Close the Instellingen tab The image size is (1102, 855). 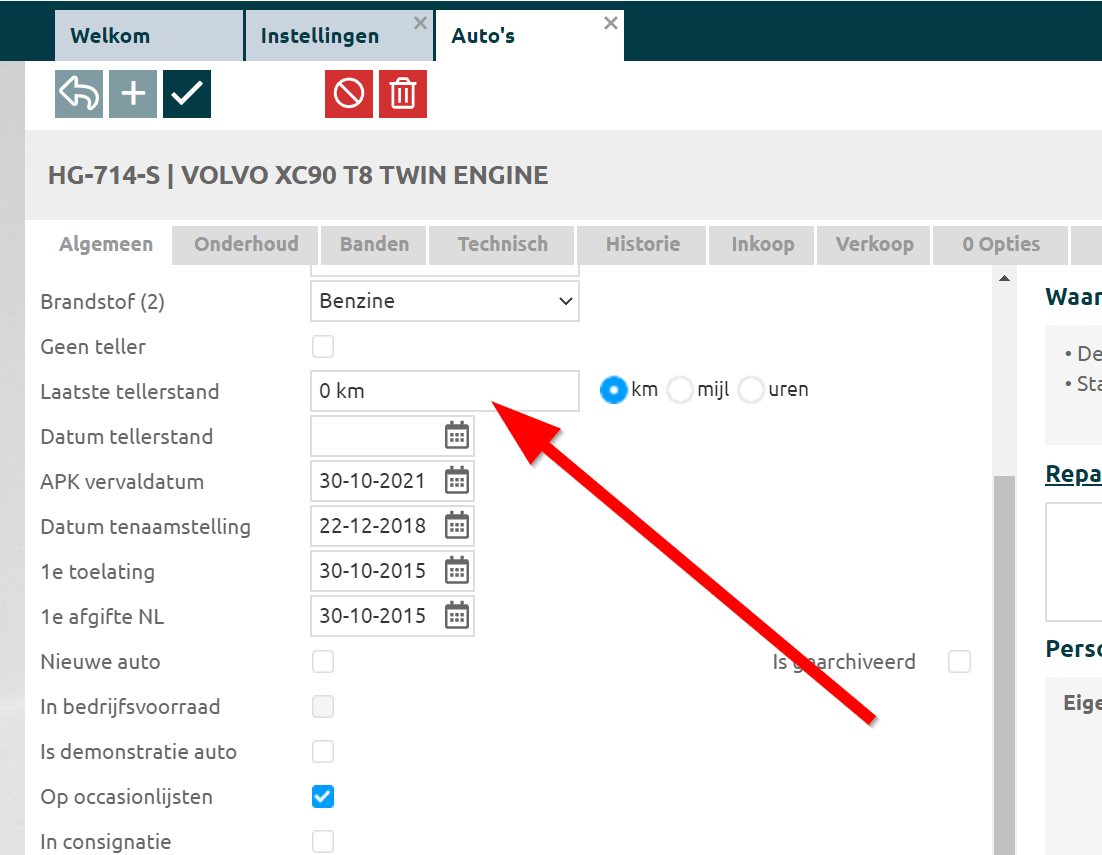coord(420,23)
